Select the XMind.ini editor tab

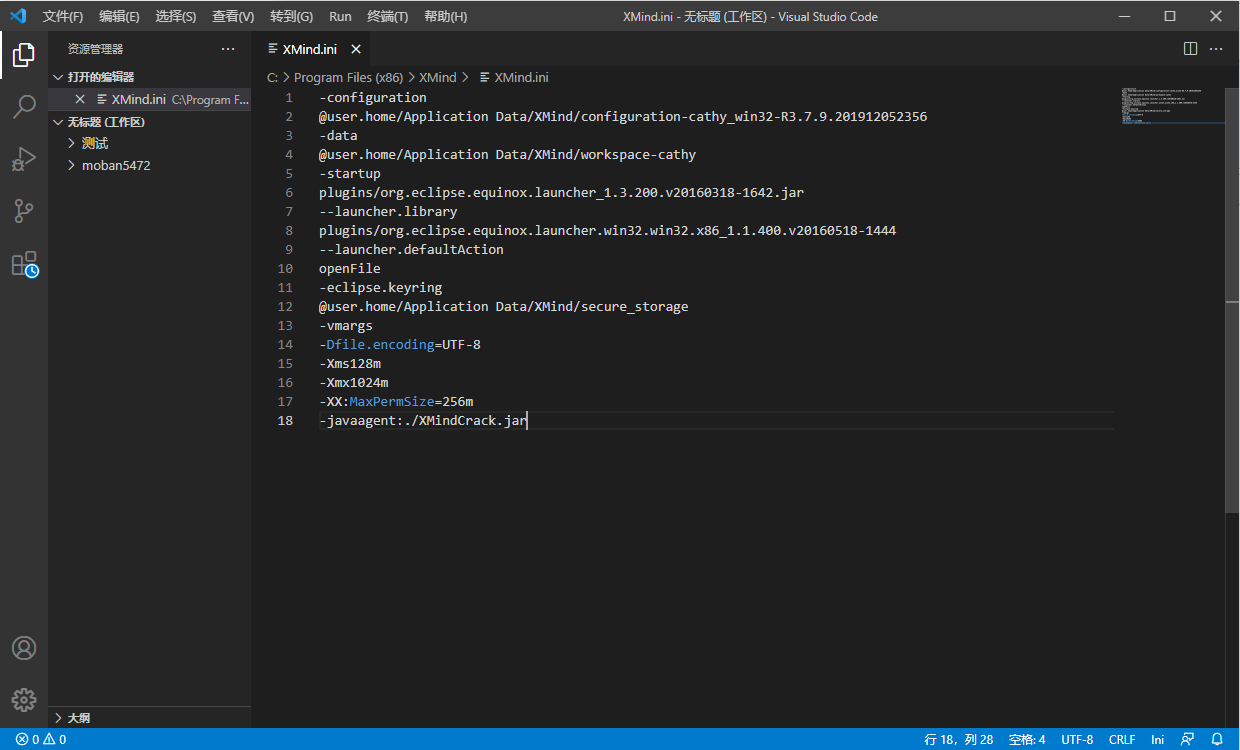tap(310, 49)
